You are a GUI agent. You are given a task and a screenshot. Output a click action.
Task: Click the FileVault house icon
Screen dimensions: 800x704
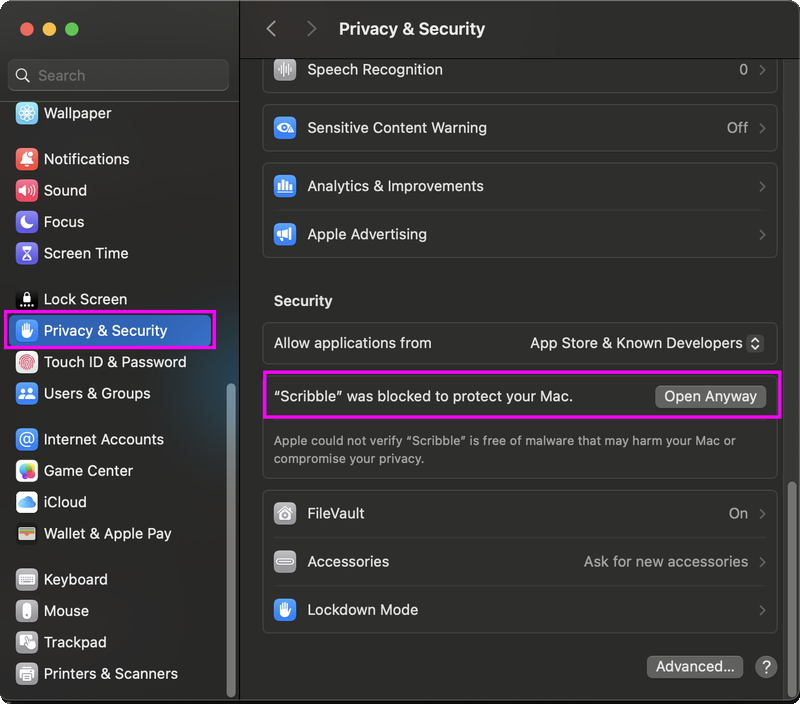click(x=285, y=514)
